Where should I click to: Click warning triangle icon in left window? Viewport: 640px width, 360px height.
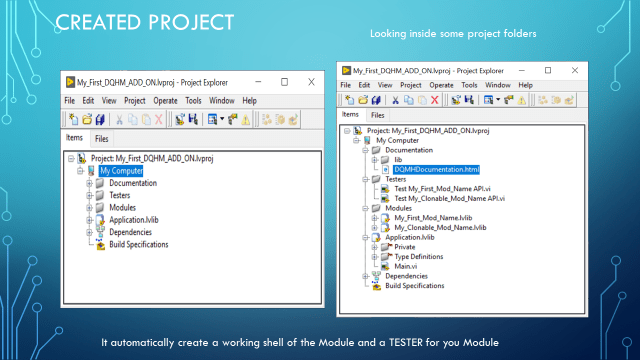245,119
